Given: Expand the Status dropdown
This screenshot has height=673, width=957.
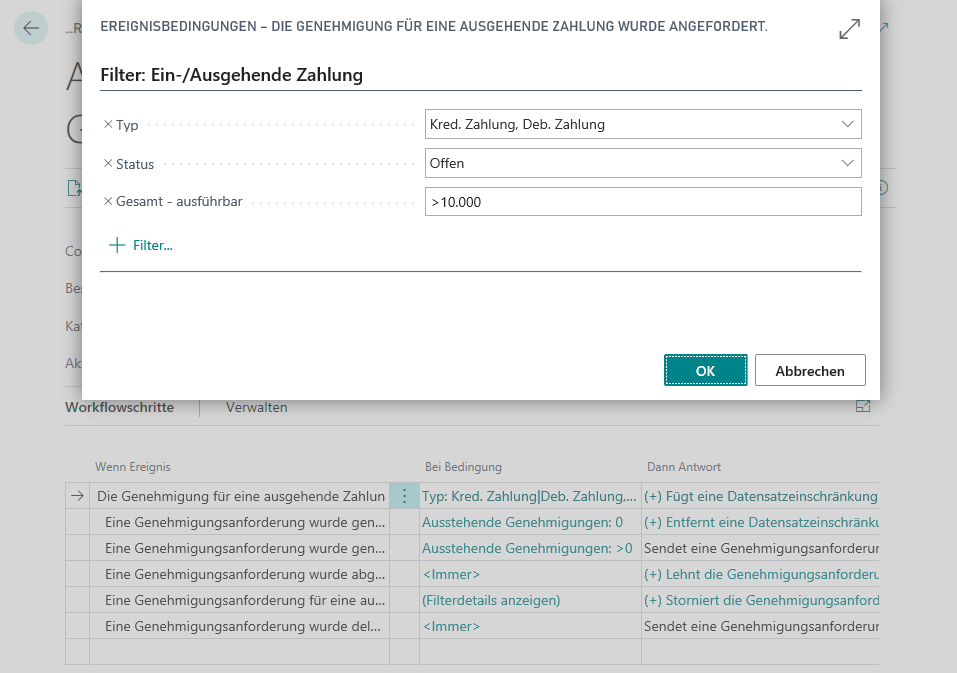Looking at the screenshot, I should (848, 163).
